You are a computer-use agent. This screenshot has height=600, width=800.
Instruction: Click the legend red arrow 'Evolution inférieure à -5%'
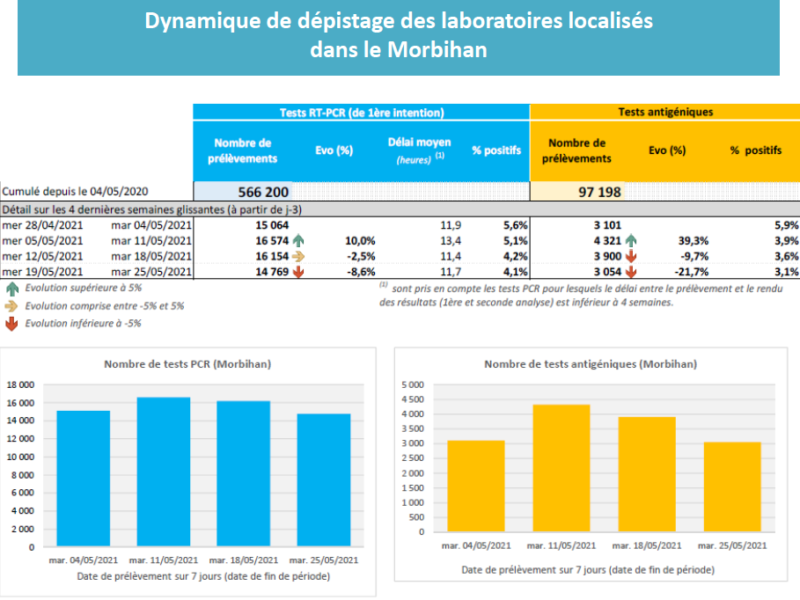click(11, 323)
